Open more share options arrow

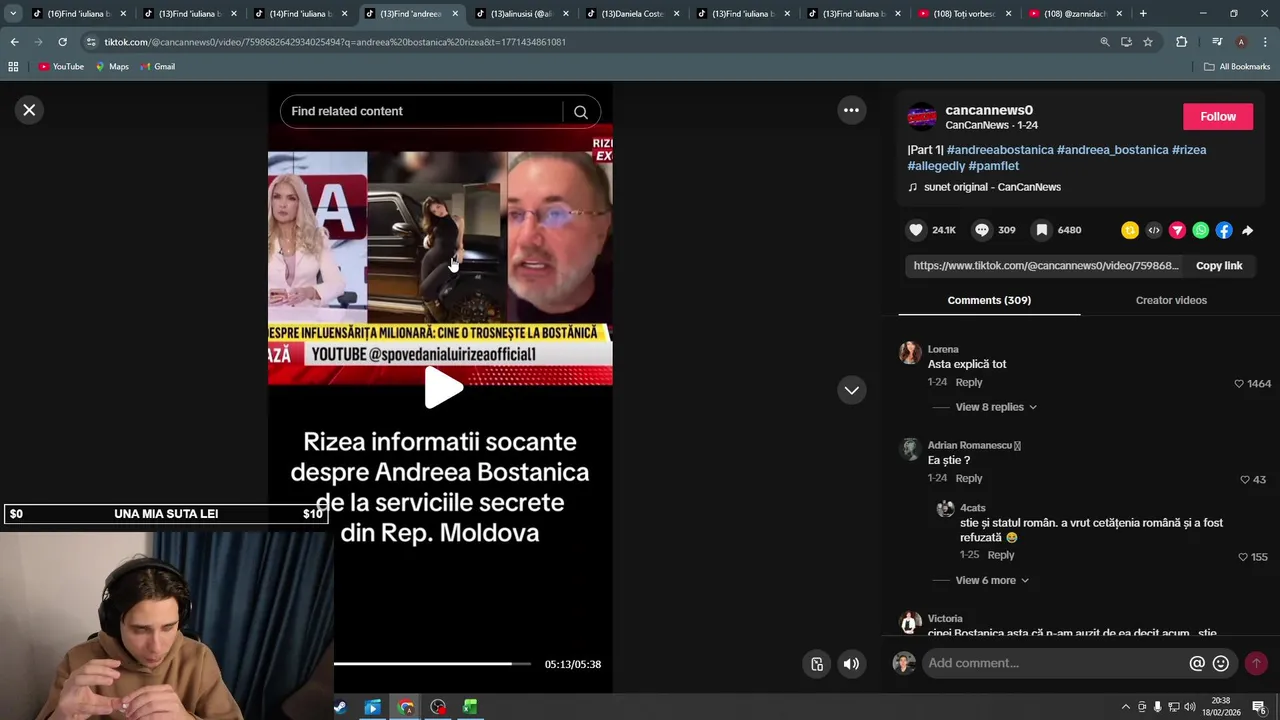tap(1247, 230)
